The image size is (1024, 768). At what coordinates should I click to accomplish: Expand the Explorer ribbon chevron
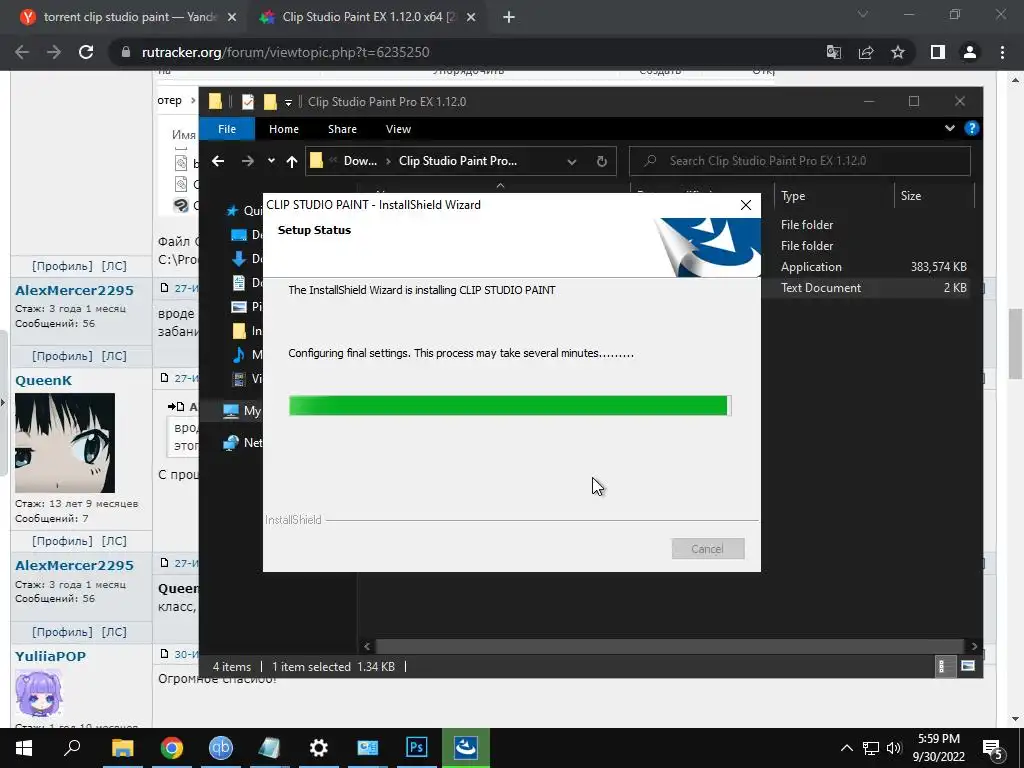tap(950, 129)
